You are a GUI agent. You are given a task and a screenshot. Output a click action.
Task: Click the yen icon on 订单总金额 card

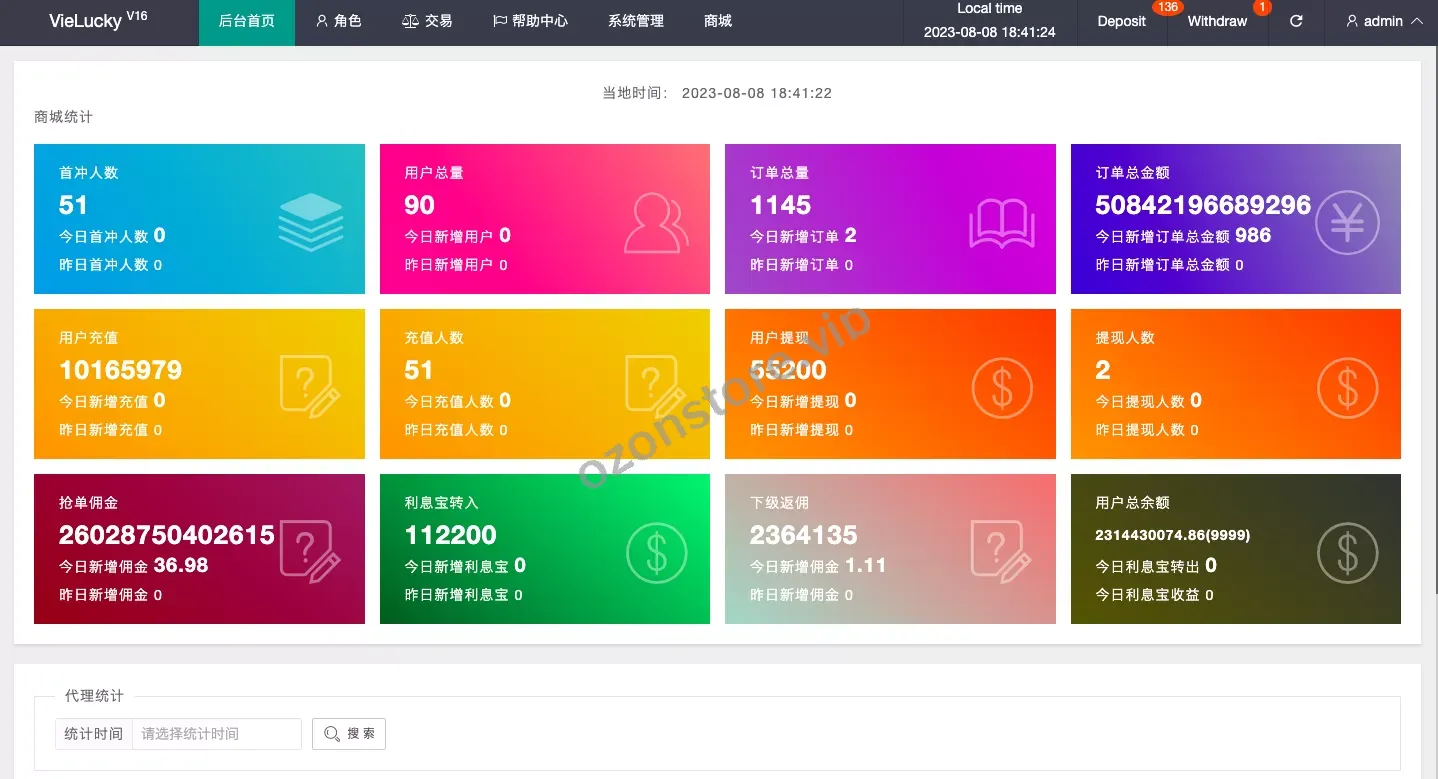[x=1346, y=222]
